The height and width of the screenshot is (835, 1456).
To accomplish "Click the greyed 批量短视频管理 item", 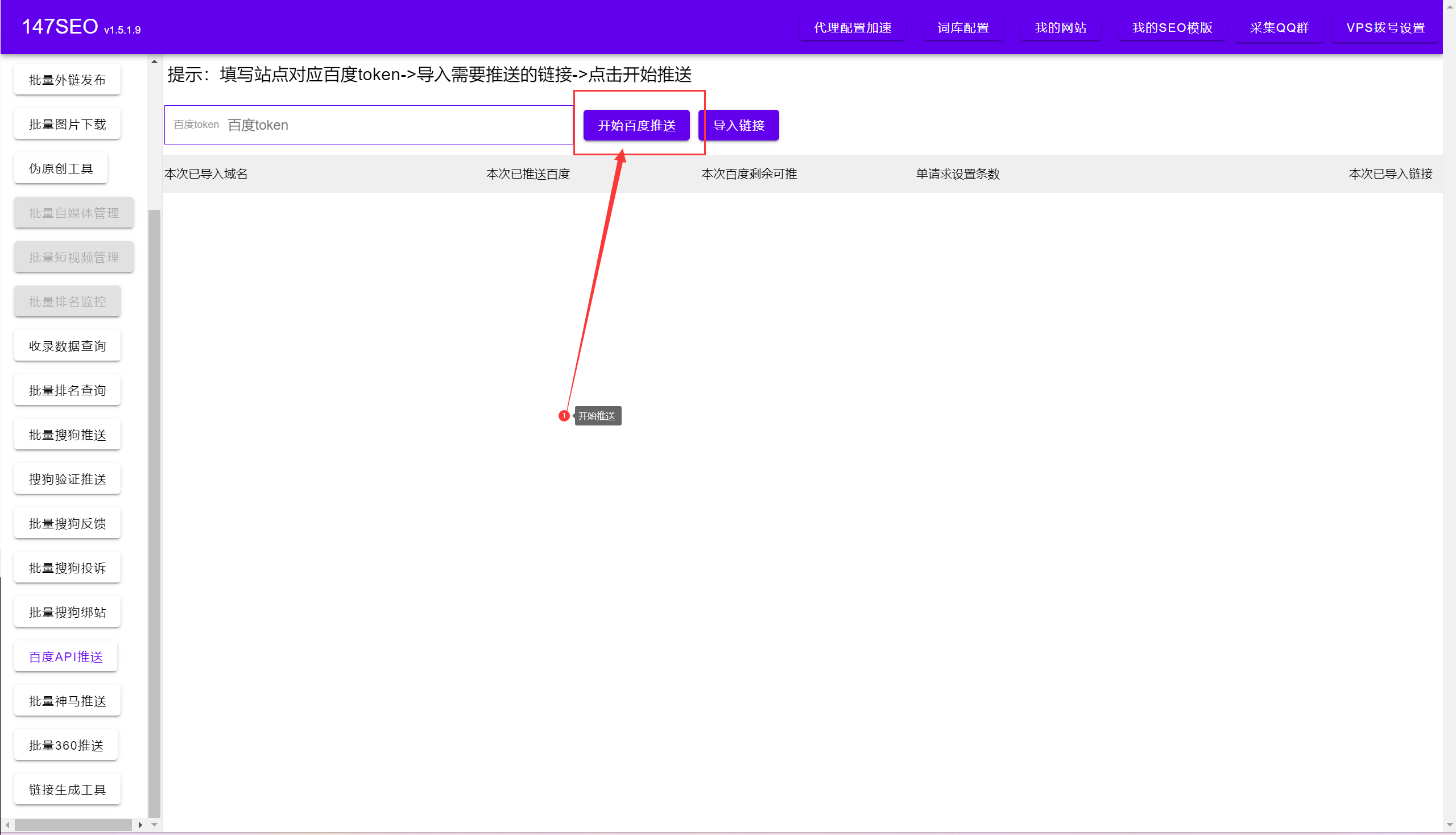I will click(x=74, y=258).
